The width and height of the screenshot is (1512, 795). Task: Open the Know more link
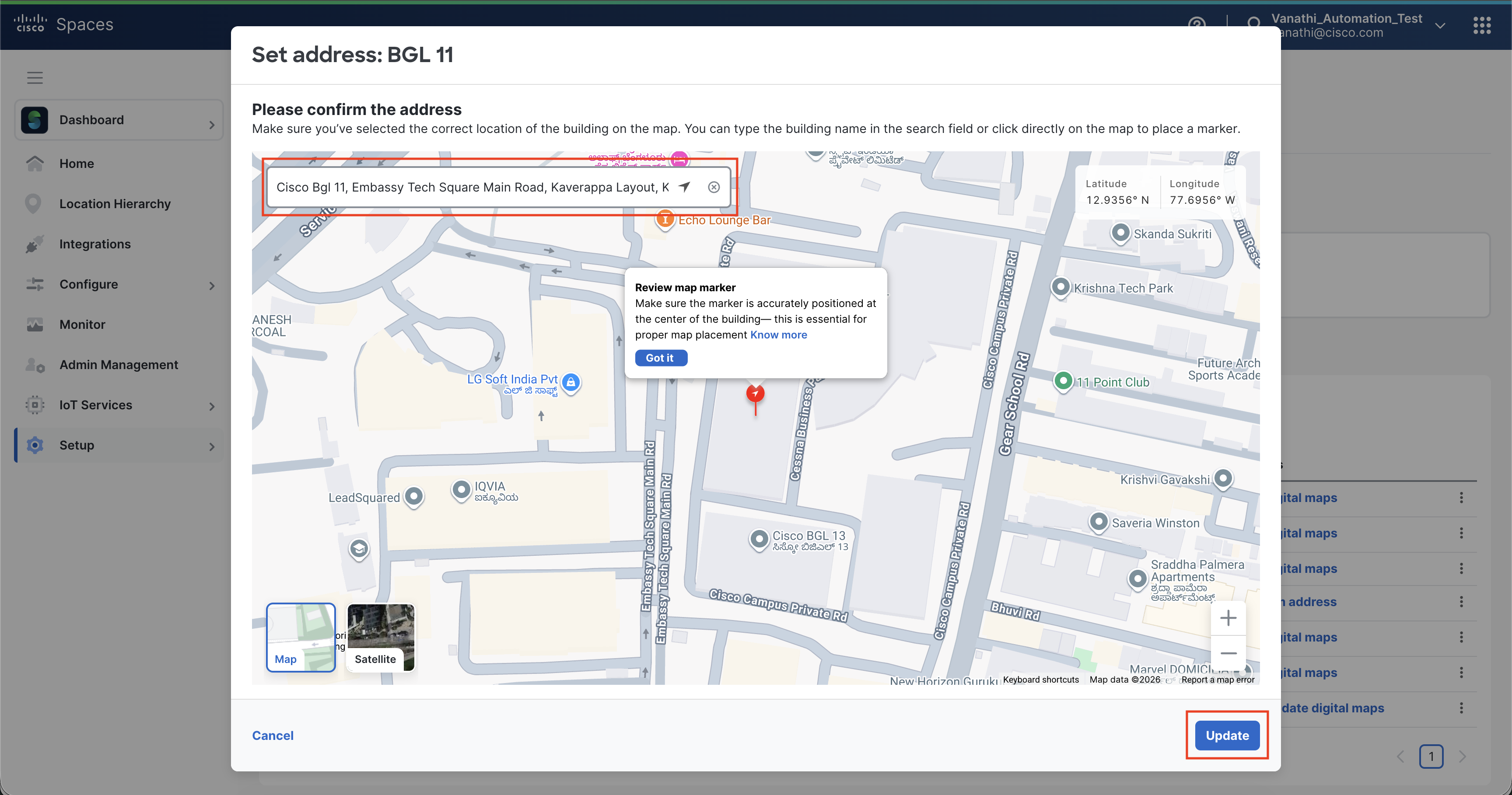778,335
